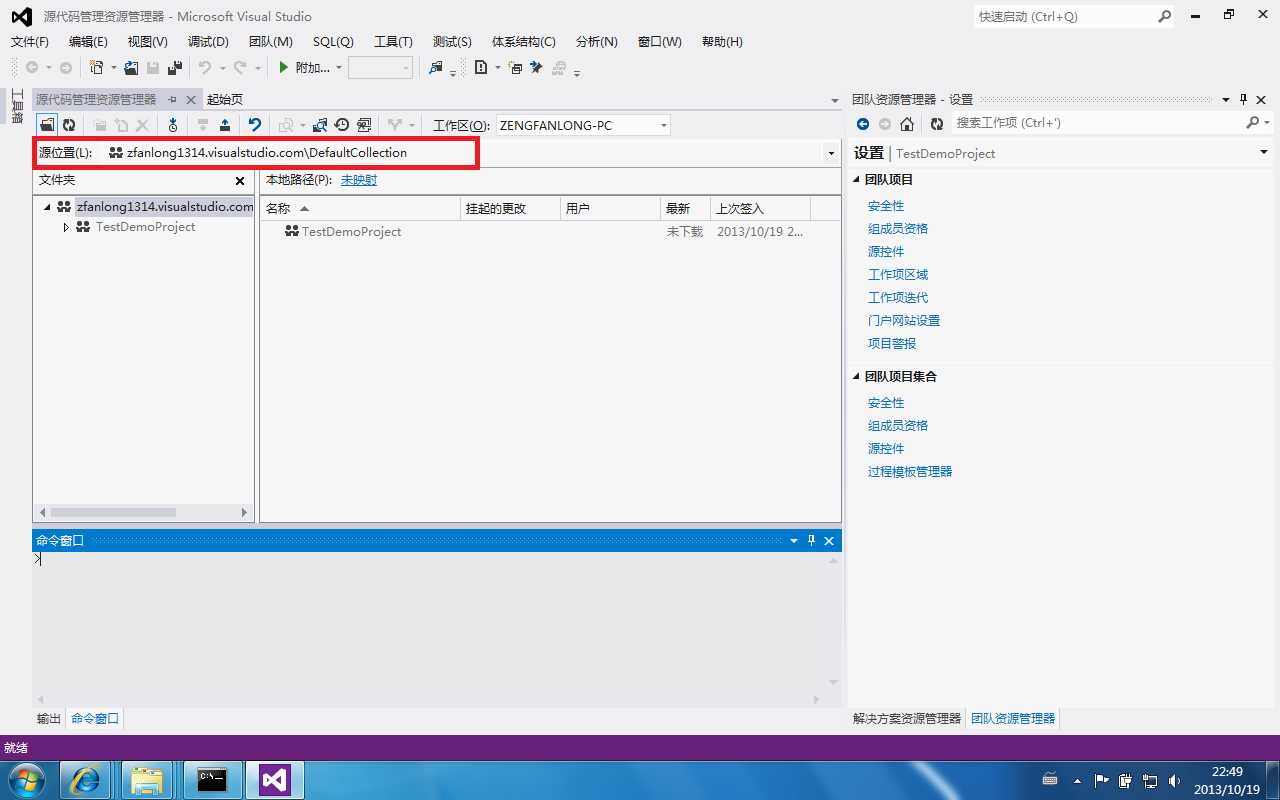This screenshot has width=1280, height=800.
Task: Click the Save All toolbar icon
Action: coord(175,68)
